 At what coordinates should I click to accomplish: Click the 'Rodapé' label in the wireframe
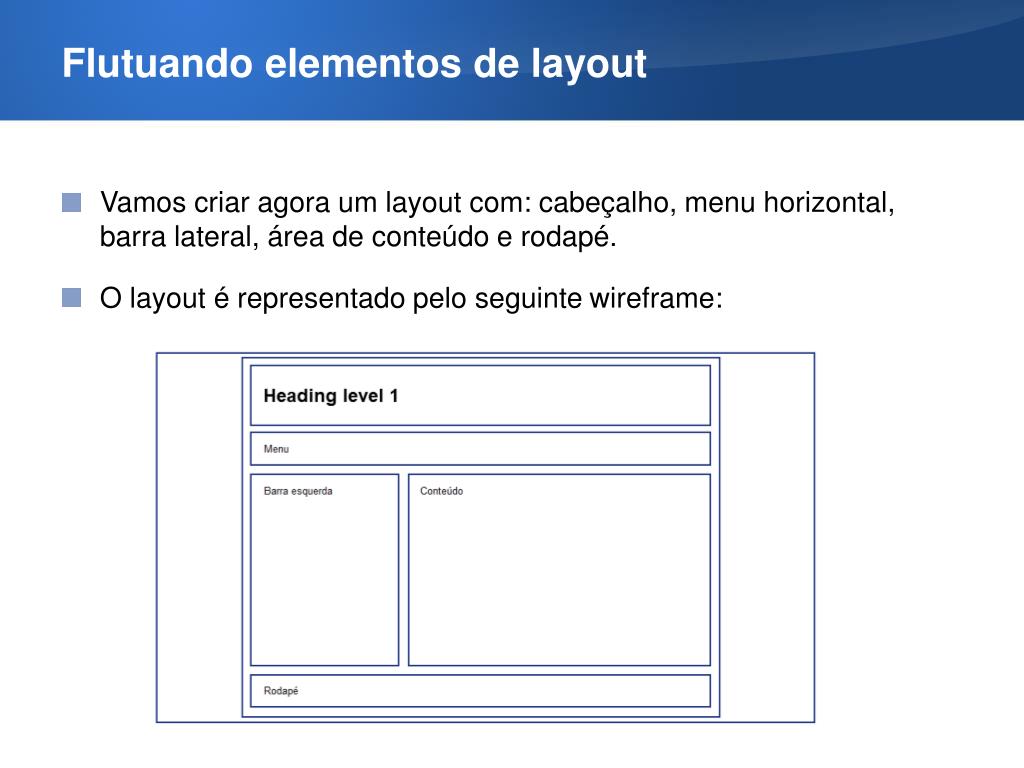[x=281, y=691]
